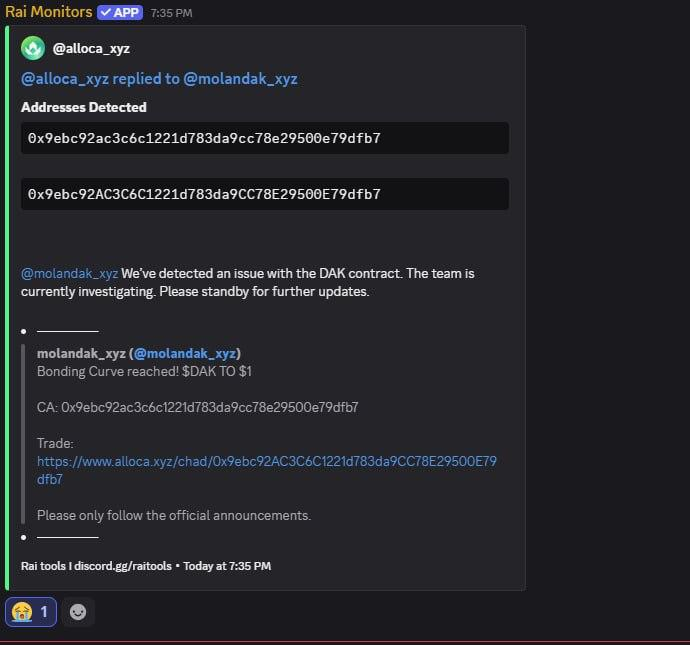Image resolution: width=690 pixels, height=645 pixels.
Task: Open the add reaction smiley button
Action: pos(78,612)
